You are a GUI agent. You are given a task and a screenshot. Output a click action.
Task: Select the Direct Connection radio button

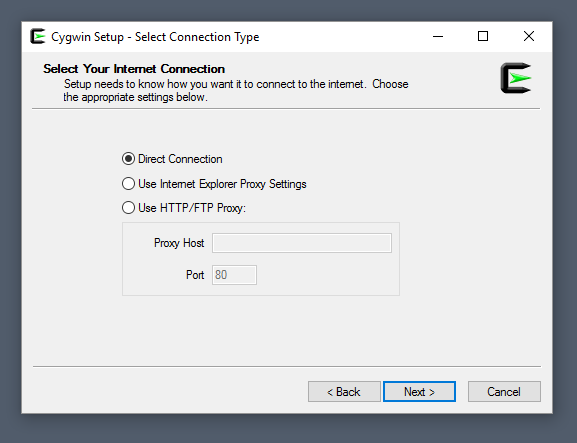(128, 159)
